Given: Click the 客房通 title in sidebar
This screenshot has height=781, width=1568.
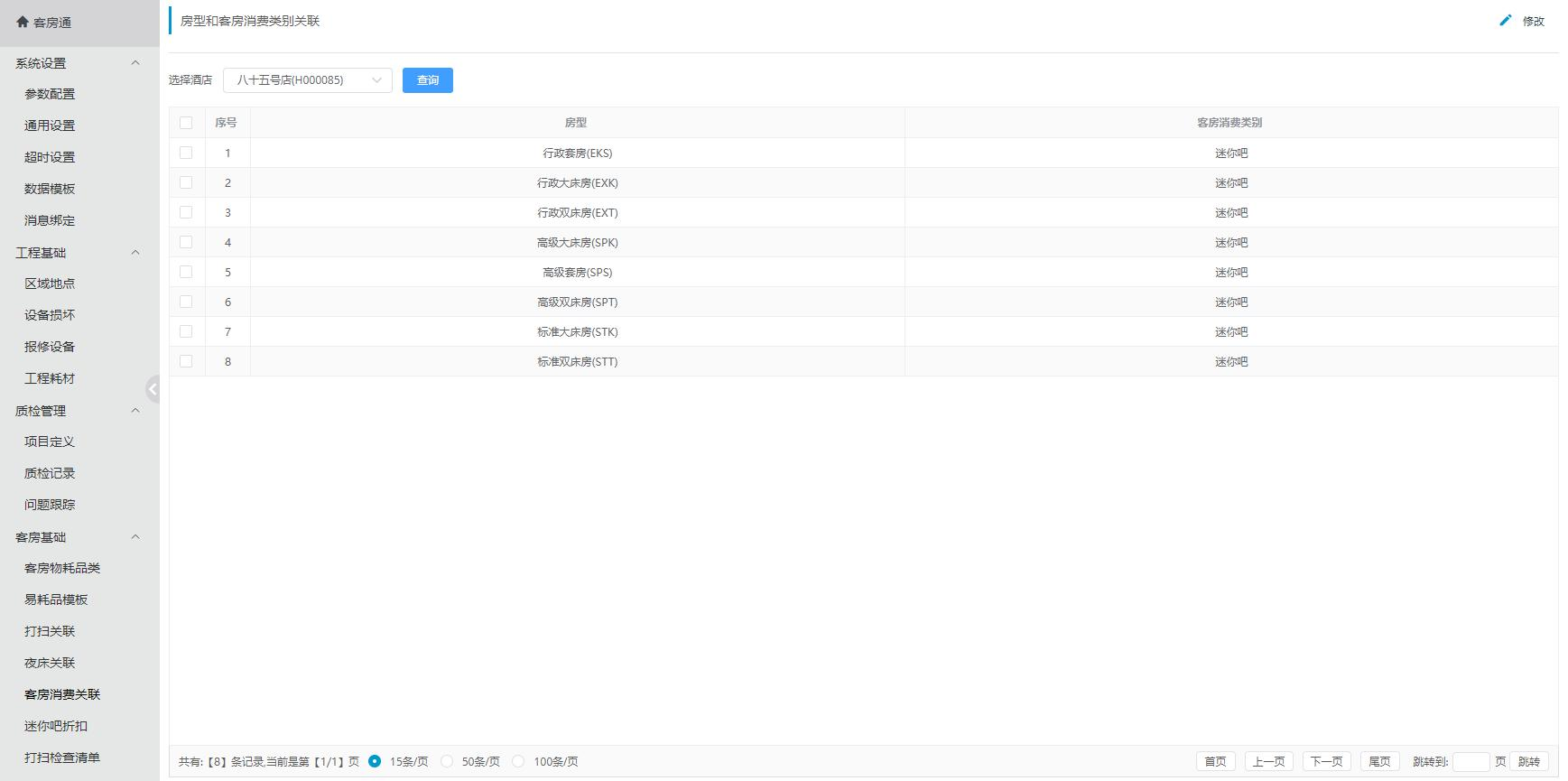Looking at the screenshot, I should (52, 23).
